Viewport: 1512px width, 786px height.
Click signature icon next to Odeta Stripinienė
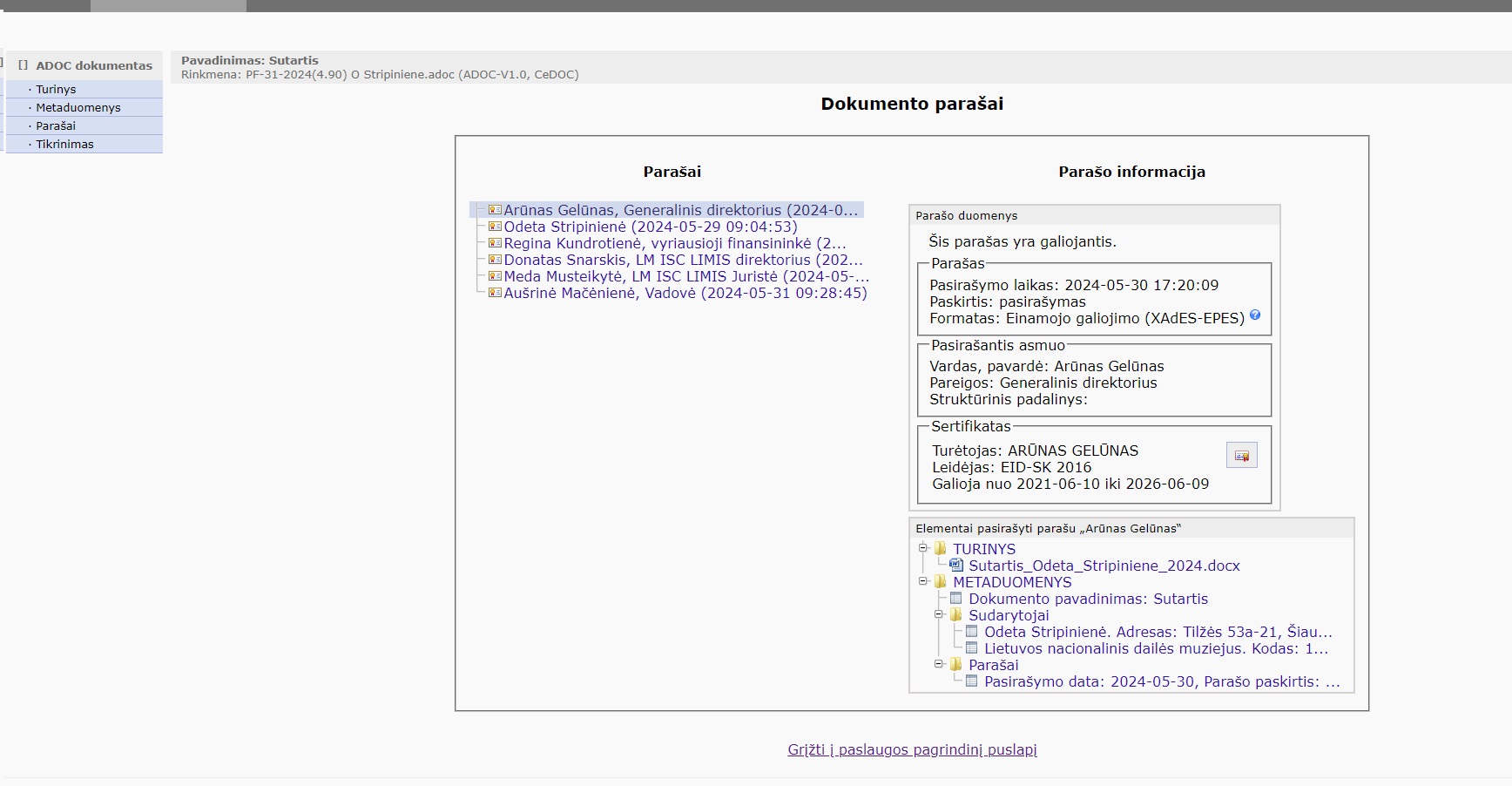point(495,227)
